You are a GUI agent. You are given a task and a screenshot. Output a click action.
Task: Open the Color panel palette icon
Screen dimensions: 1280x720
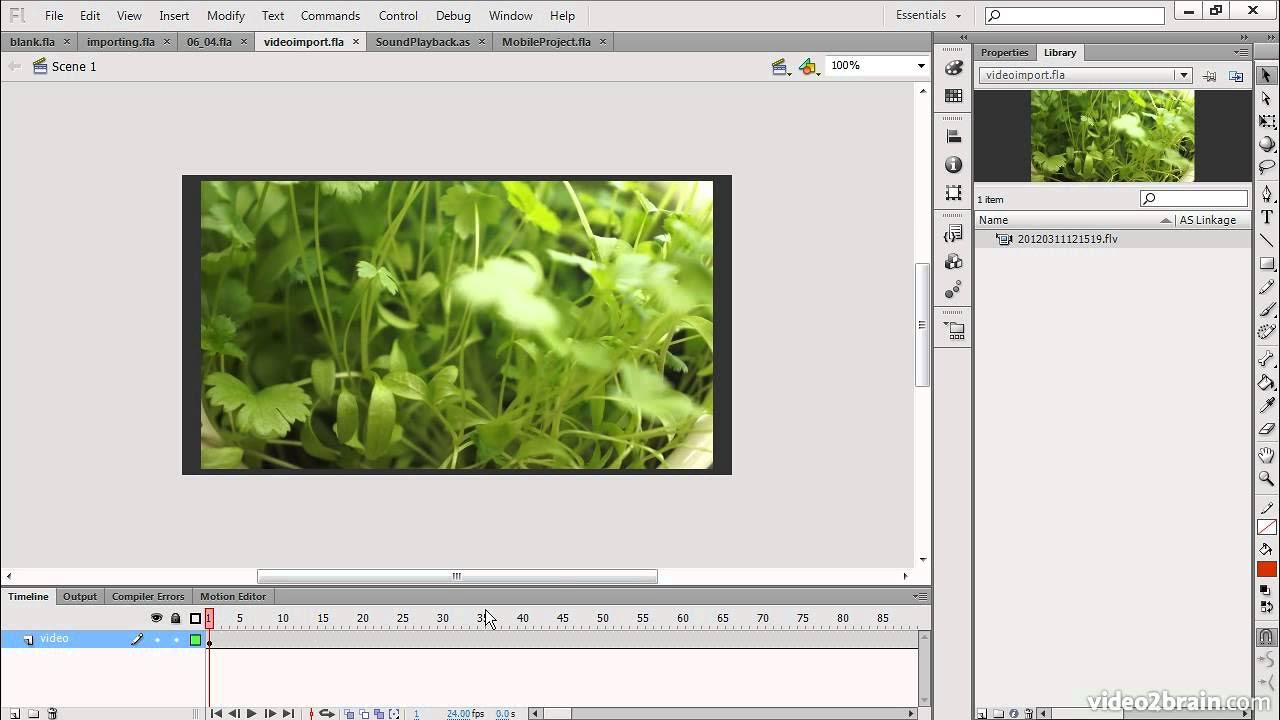tap(954, 68)
